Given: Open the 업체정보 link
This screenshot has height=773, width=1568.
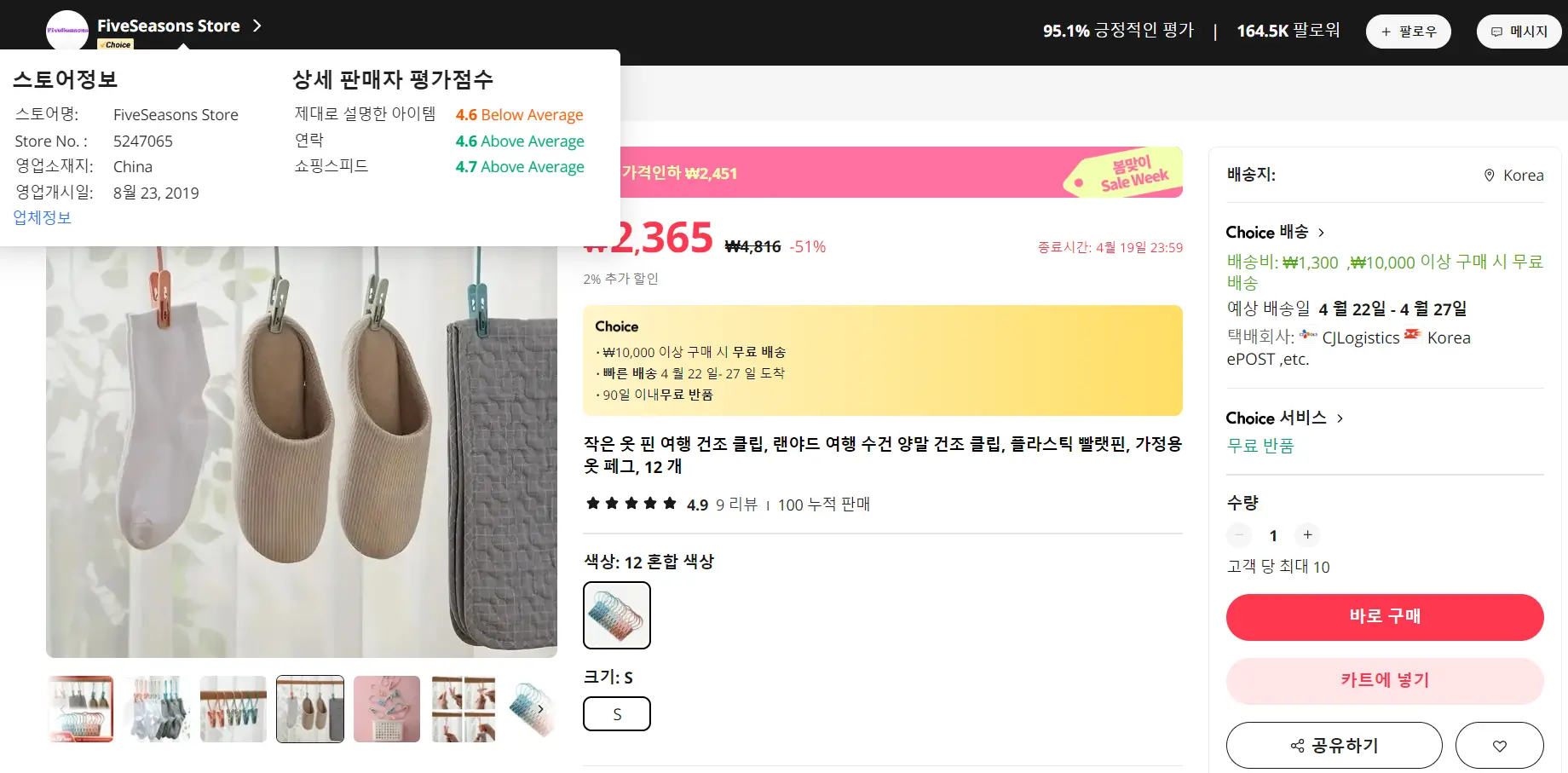Looking at the screenshot, I should point(41,217).
